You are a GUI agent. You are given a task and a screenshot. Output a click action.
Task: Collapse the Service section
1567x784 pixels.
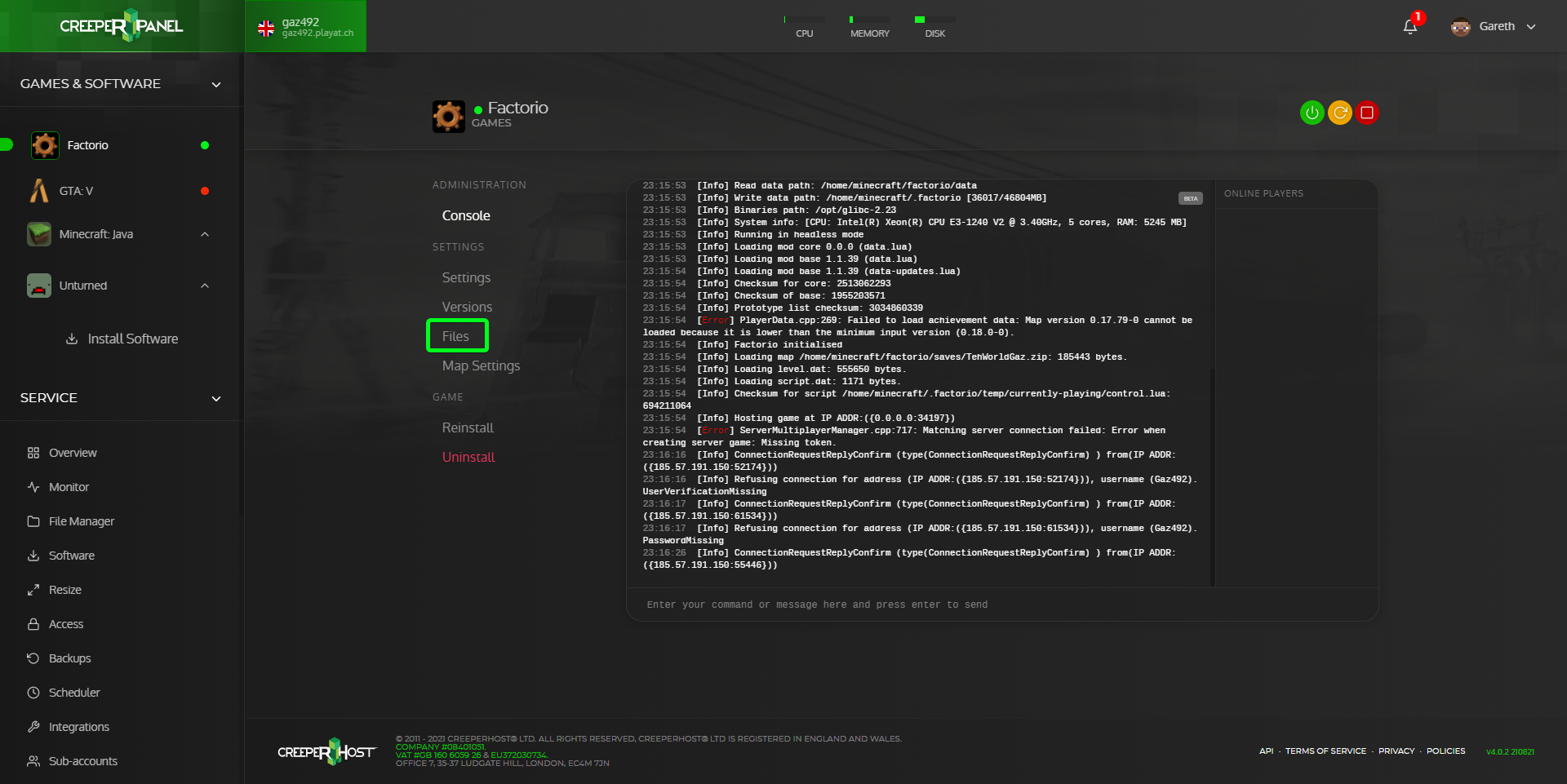click(216, 398)
